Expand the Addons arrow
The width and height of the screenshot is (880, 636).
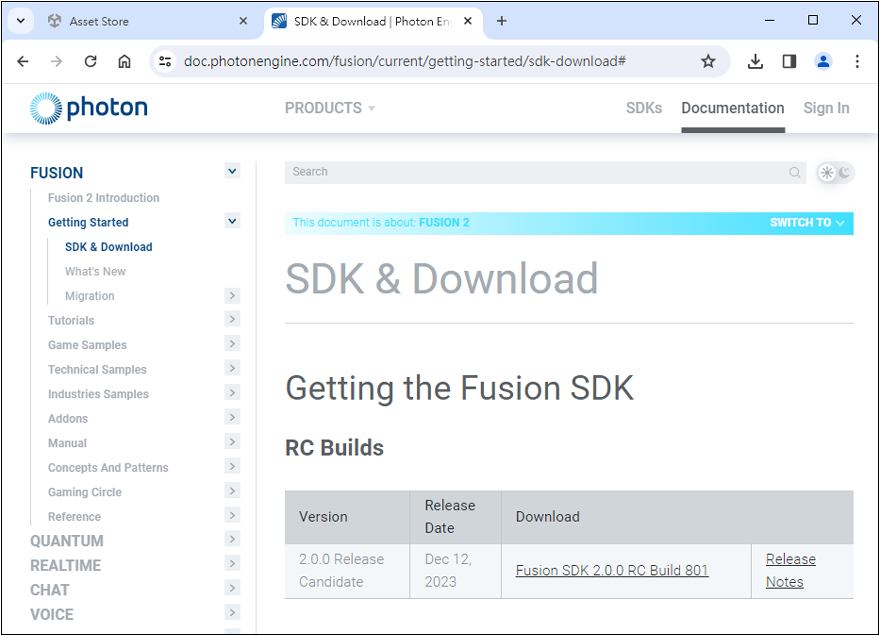pyautogui.click(x=232, y=417)
